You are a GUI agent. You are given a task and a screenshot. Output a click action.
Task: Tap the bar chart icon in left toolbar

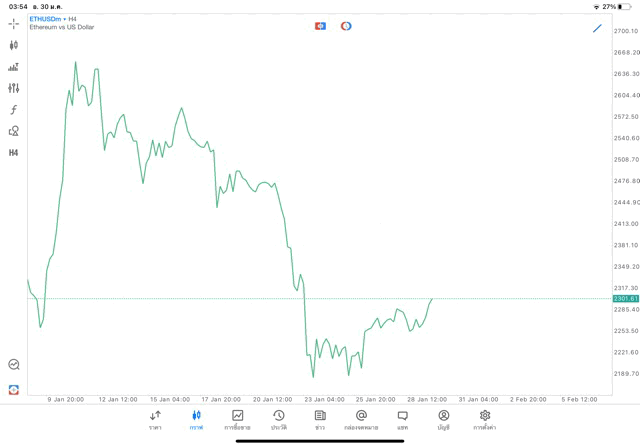point(14,67)
